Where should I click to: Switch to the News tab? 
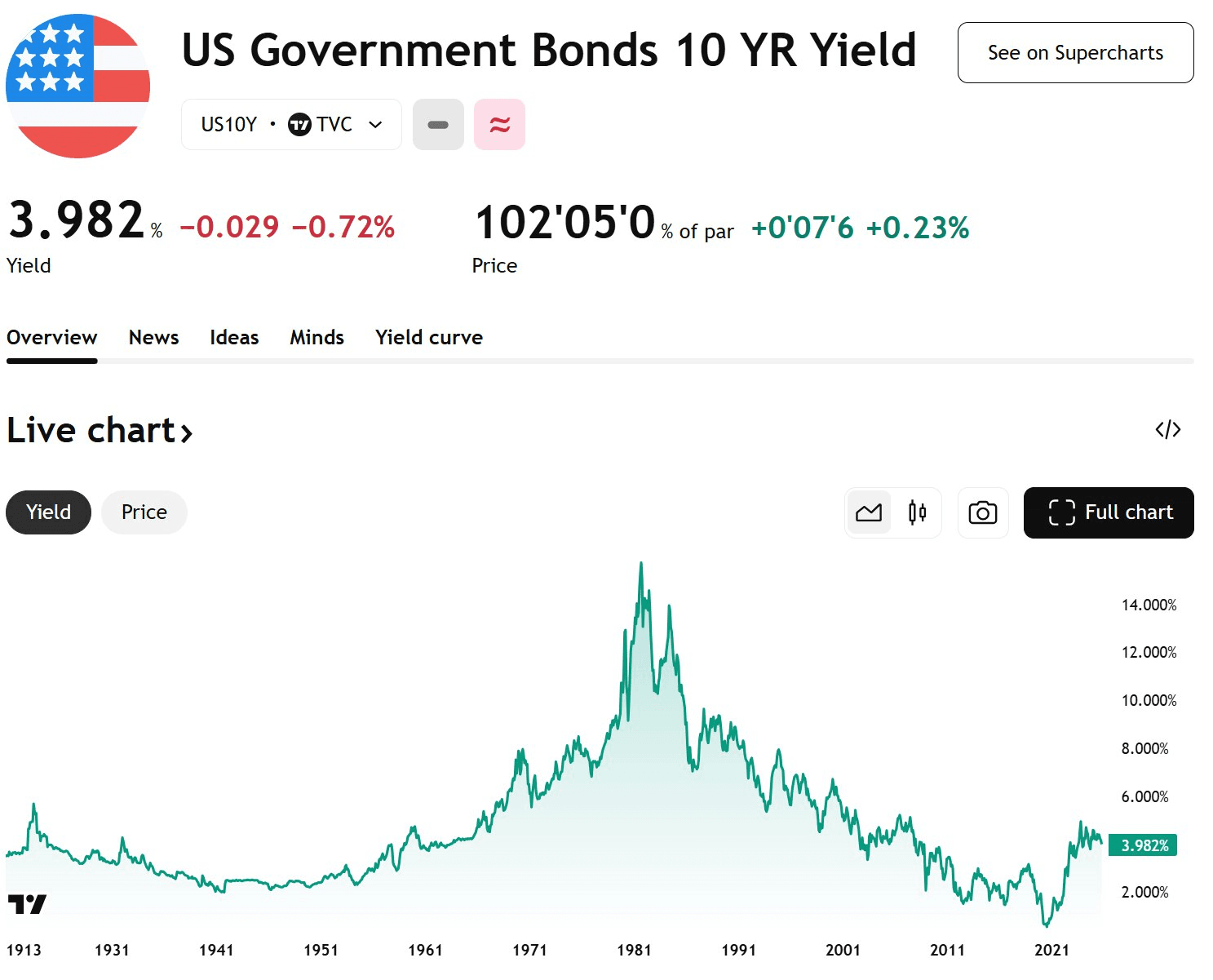(153, 338)
